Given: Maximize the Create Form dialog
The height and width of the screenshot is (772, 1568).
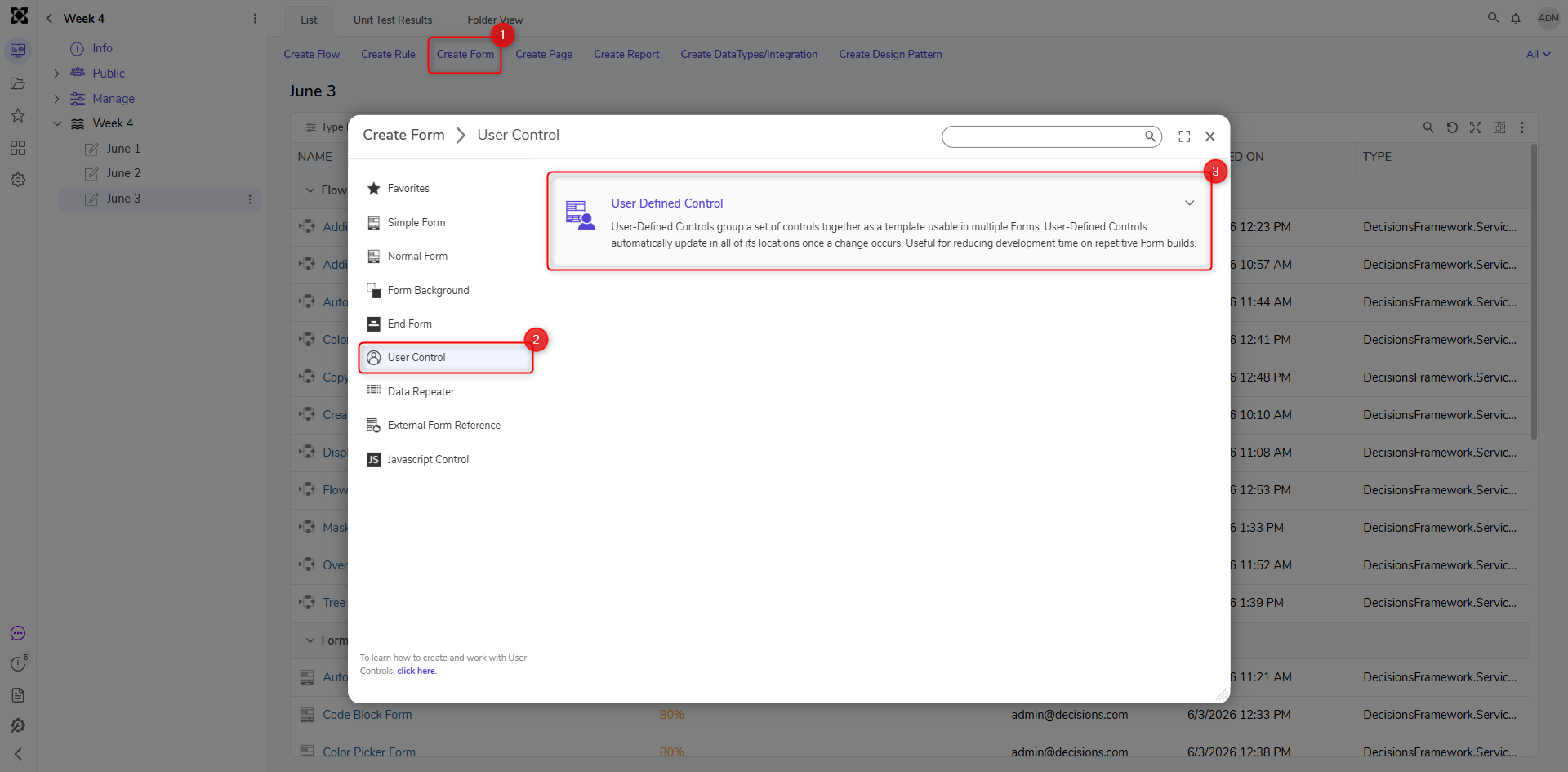Looking at the screenshot, I should coord(1184,136).
